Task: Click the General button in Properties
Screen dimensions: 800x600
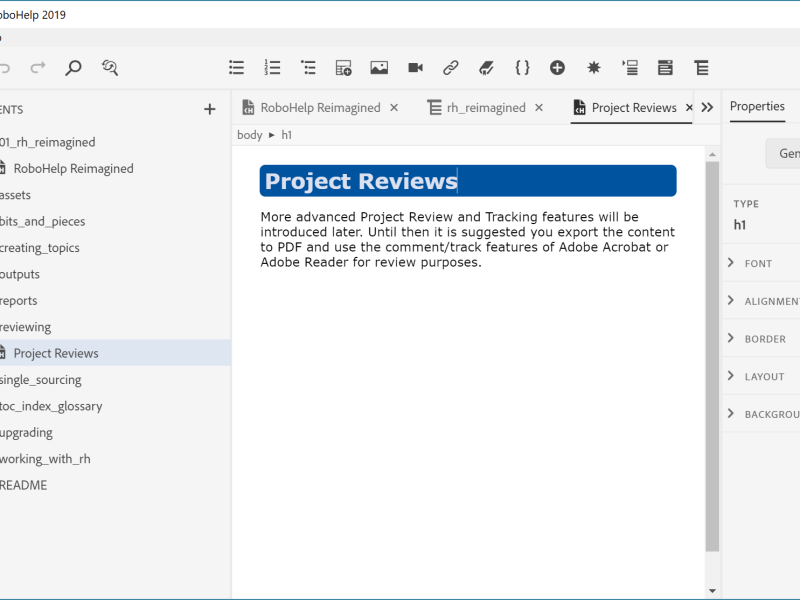Action: 783,154
